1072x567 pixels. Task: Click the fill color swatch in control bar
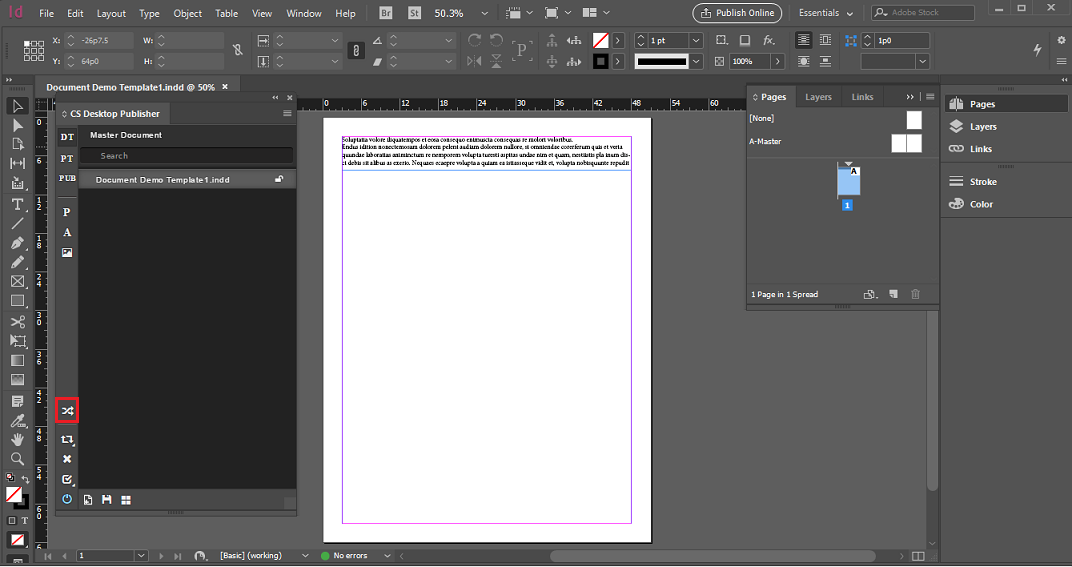(600, 40)
